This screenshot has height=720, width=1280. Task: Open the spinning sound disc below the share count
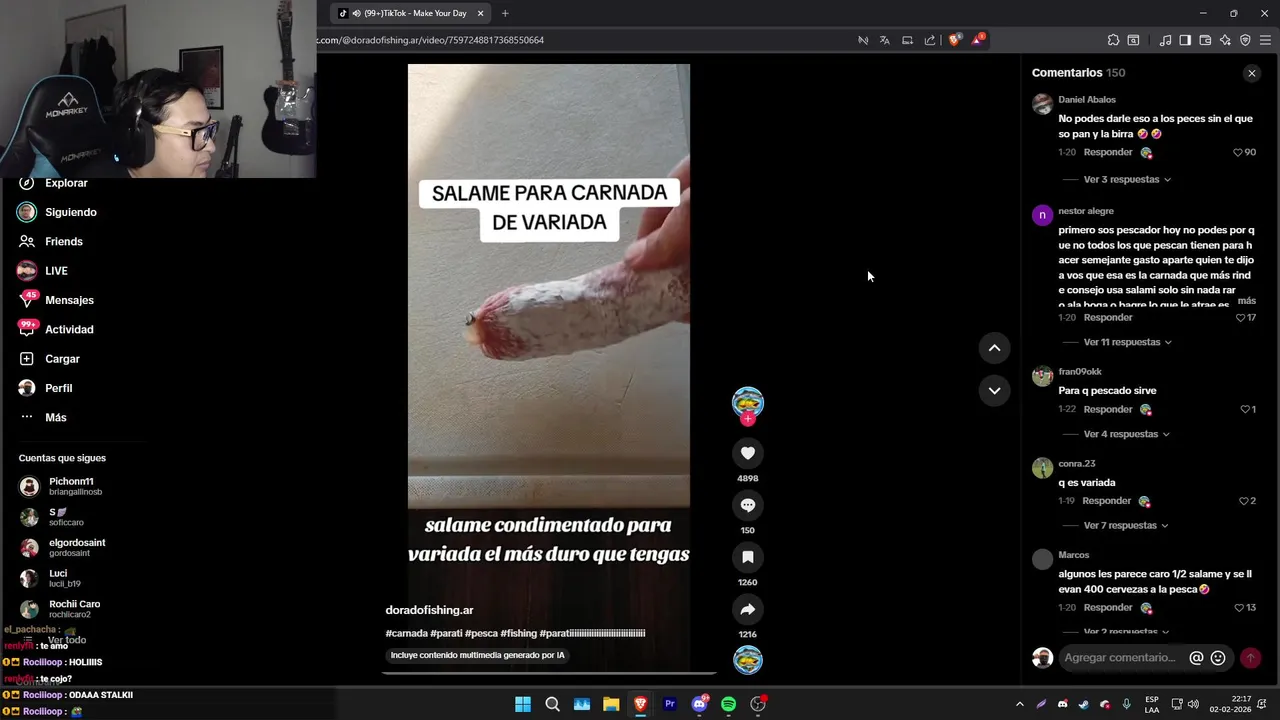747,660
